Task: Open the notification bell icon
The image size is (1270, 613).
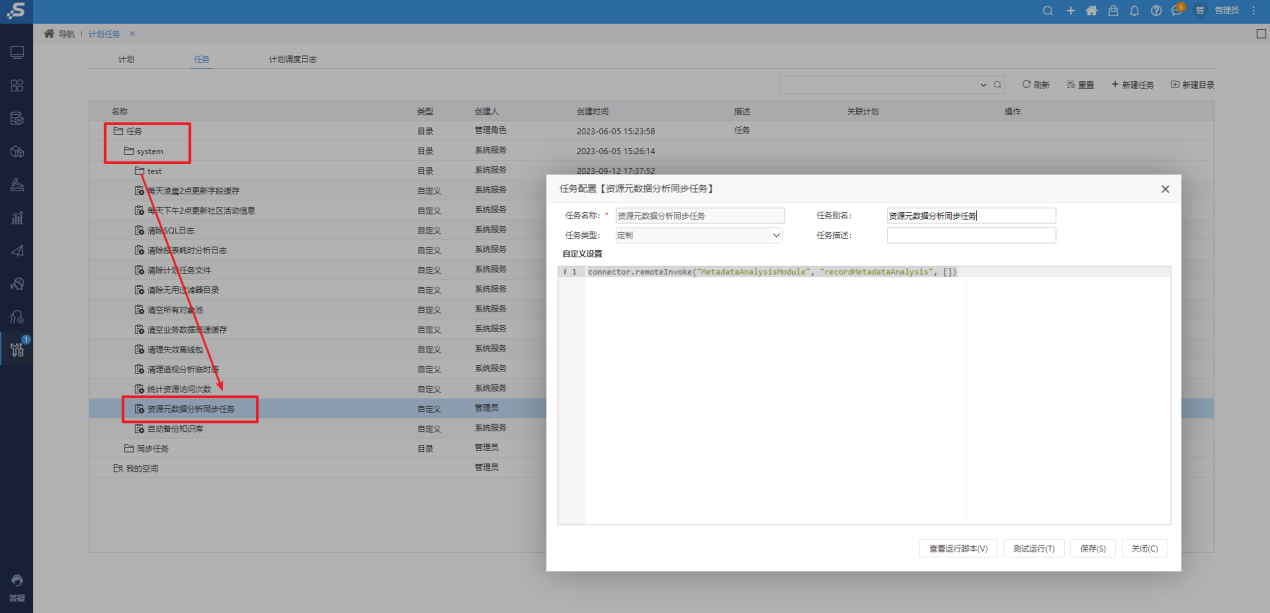Action: pyautogui.click(x=1135, y=10)
